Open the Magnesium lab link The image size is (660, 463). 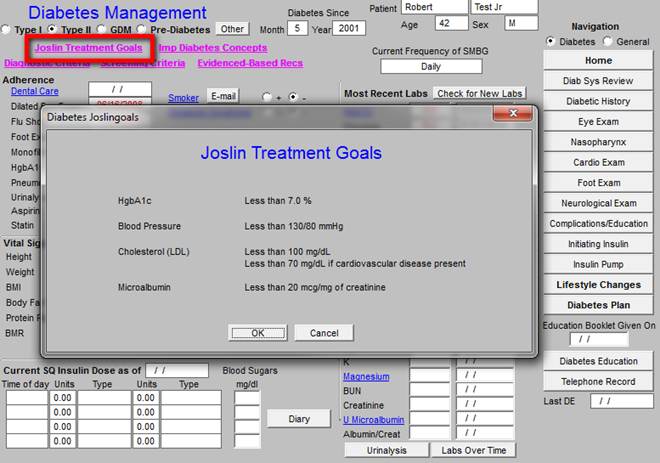[366, 376]
